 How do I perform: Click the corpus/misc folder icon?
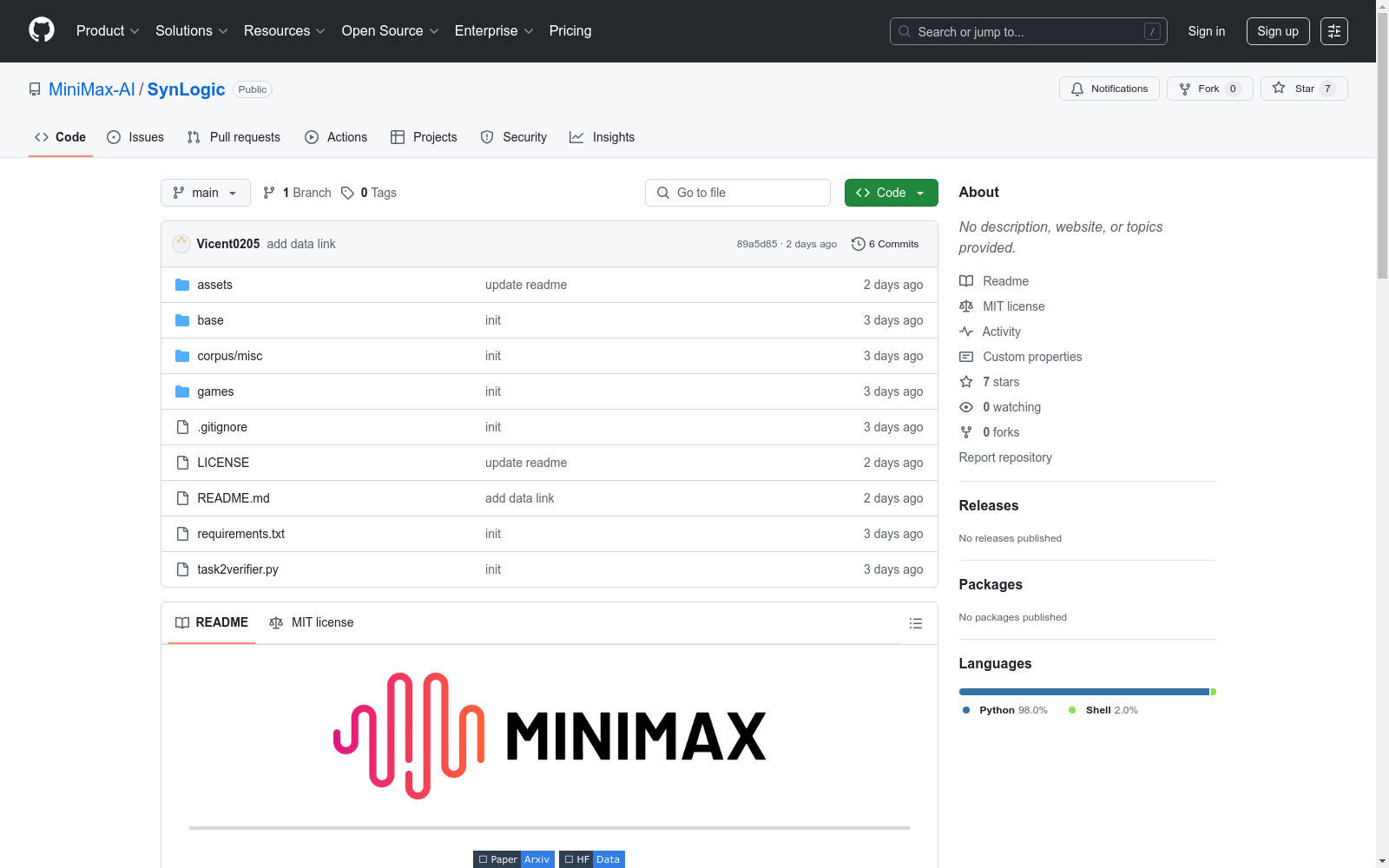[x=182, y=356]
